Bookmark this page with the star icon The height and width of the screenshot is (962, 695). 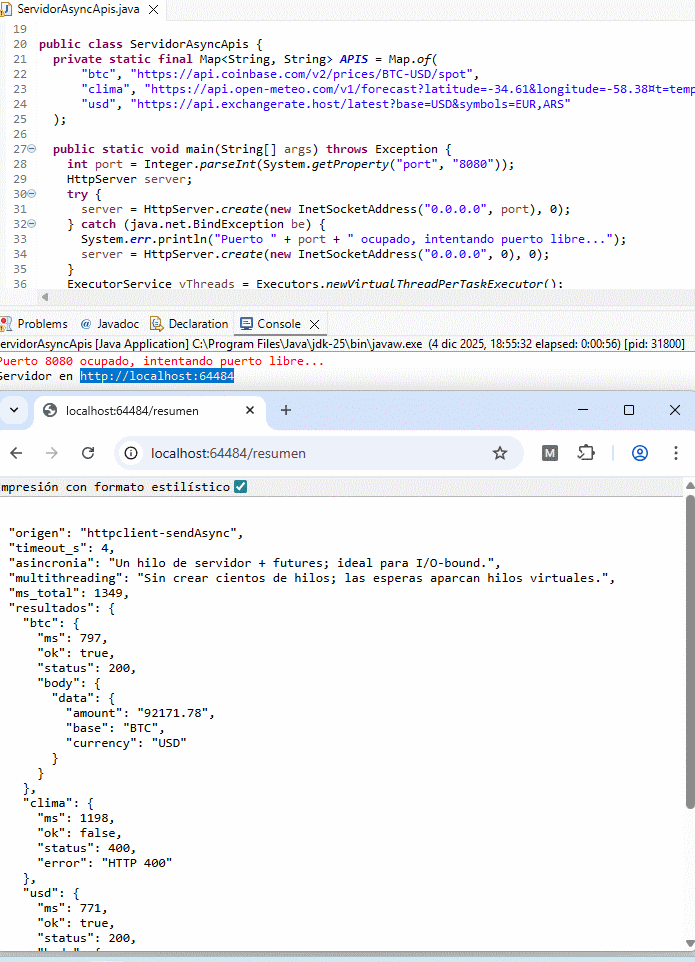500,453
